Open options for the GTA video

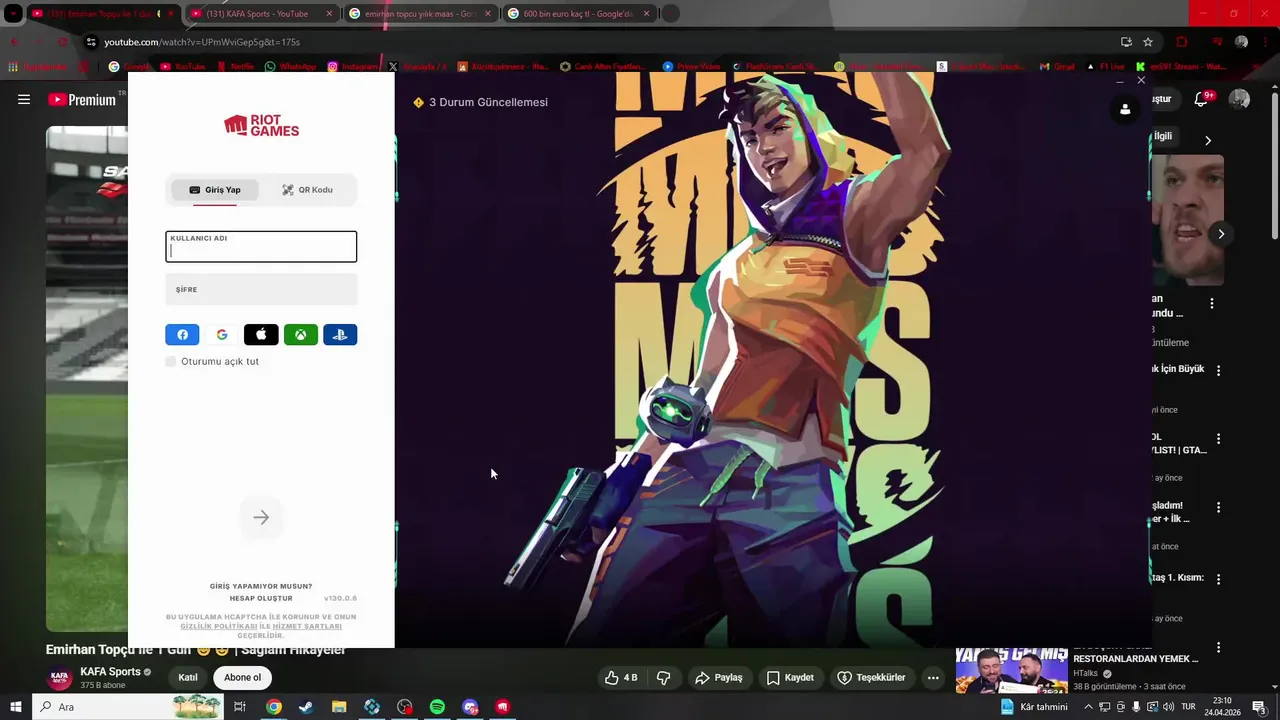(x=1218, y=439)
